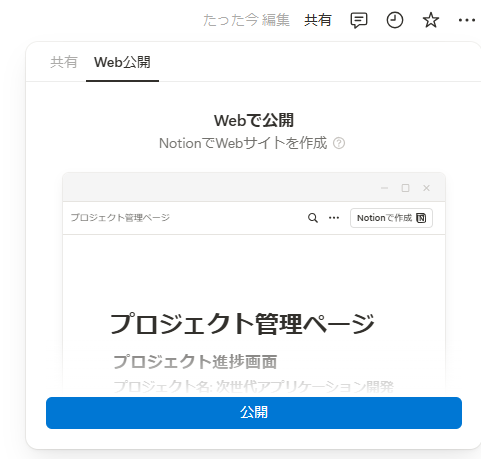Click the blue 公開 publish button

[254, 413]
